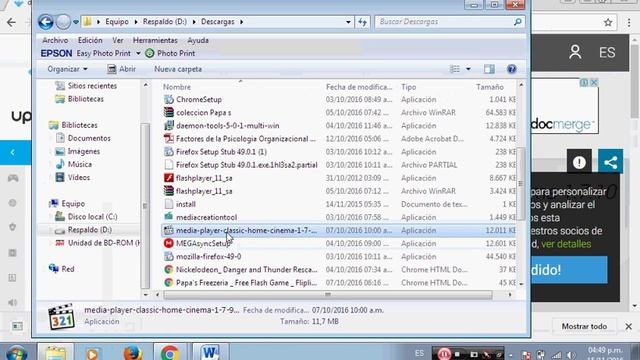Open Vídeos library in sidebar
The width and height of the screenshot is (640, 360).
pyautogui.click(x=73, y=177)
